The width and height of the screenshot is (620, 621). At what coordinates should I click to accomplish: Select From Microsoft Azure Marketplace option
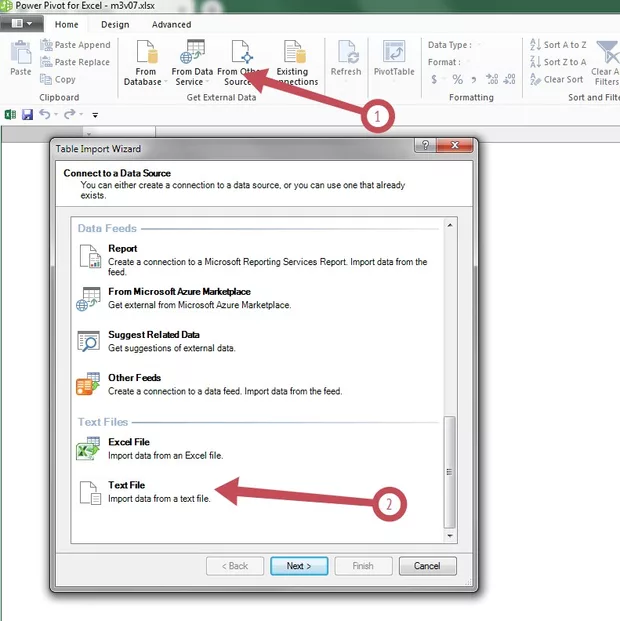tap(254, 298)
